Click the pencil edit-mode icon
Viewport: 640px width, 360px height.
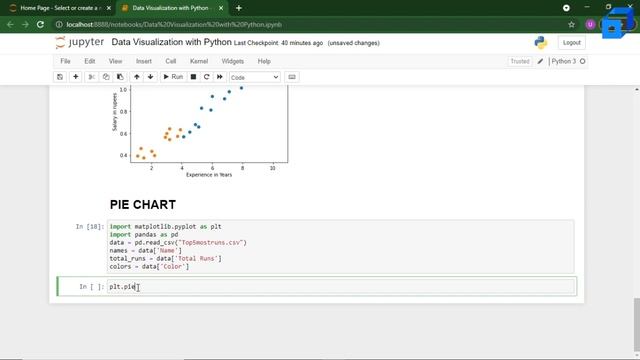tap(540, 61)
